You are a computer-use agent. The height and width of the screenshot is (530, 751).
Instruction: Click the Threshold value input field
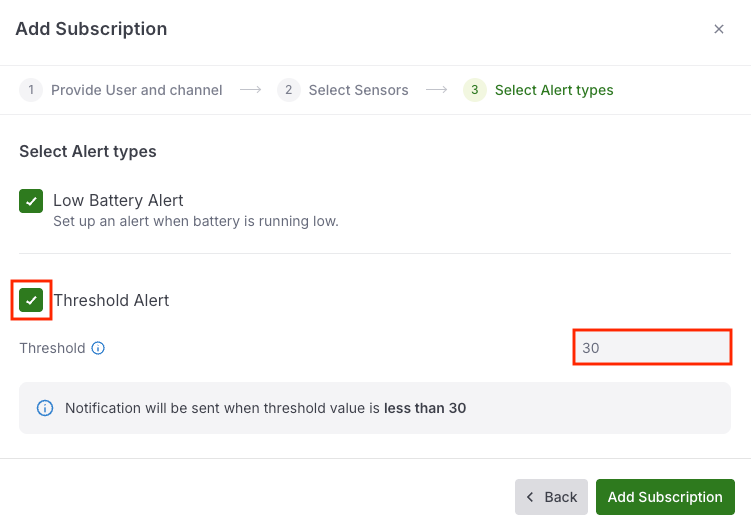[652, 348]
